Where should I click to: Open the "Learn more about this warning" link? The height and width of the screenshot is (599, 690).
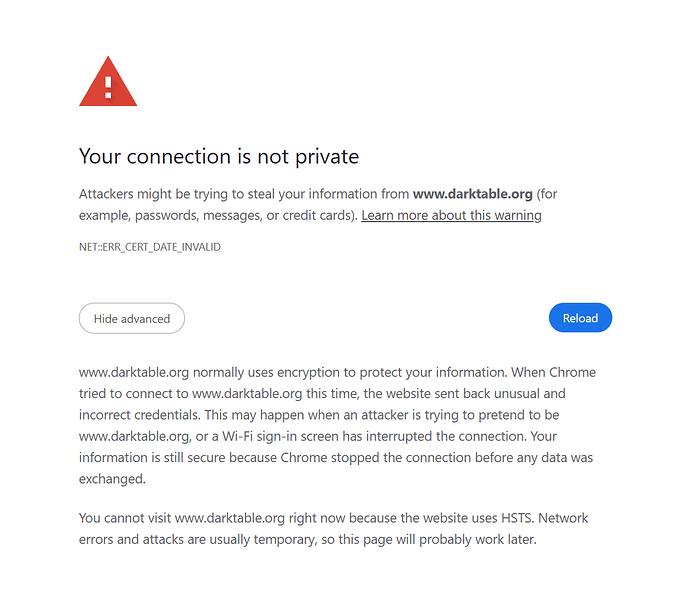(x=451, y=216)
